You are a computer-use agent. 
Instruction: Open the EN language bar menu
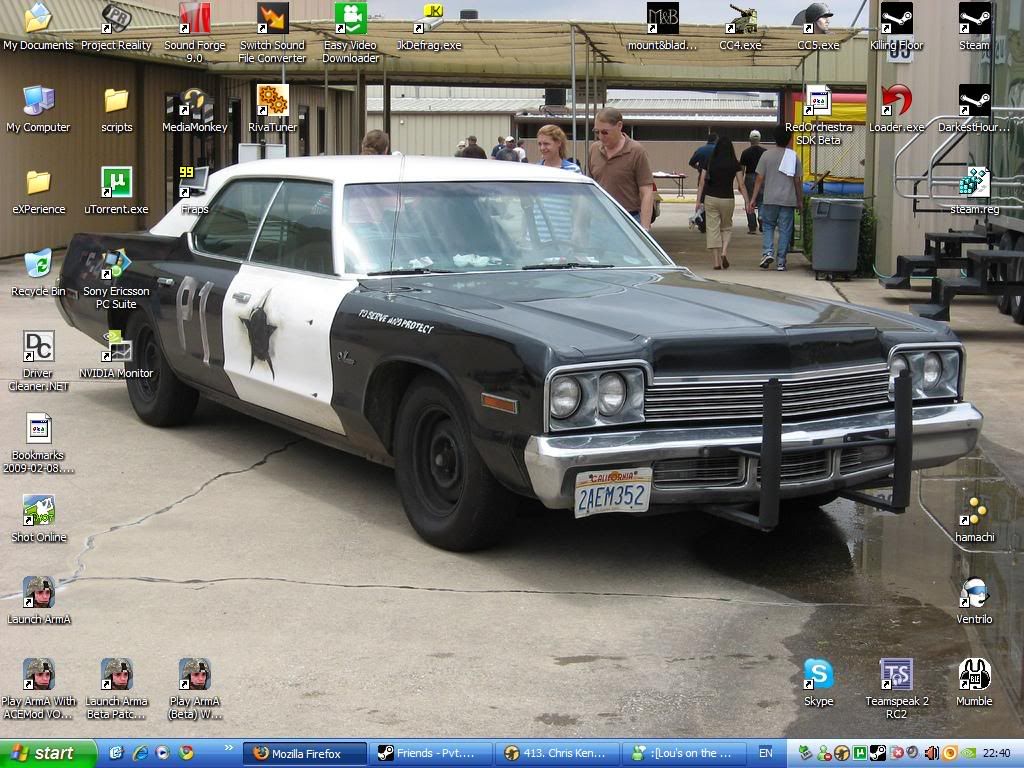(768, 753)
